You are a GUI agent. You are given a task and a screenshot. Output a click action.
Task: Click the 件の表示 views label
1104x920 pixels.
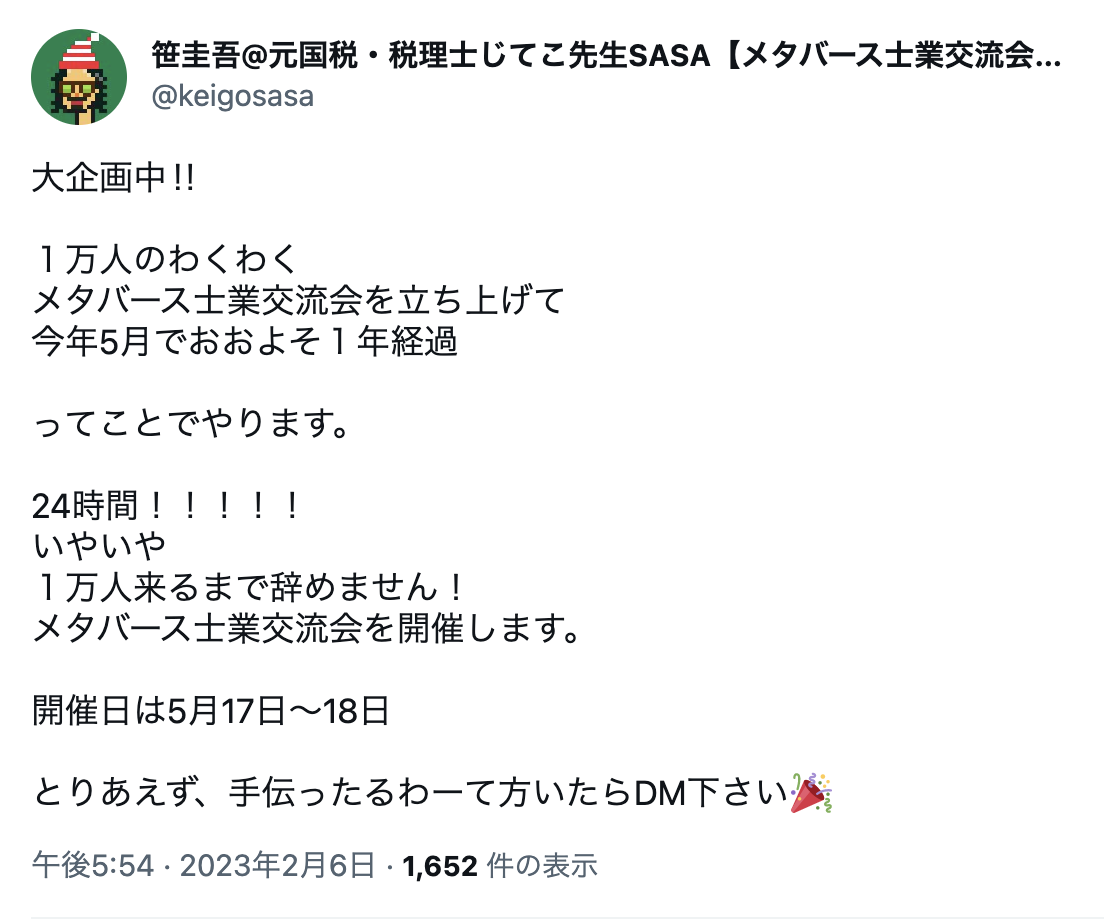(541, 865)
